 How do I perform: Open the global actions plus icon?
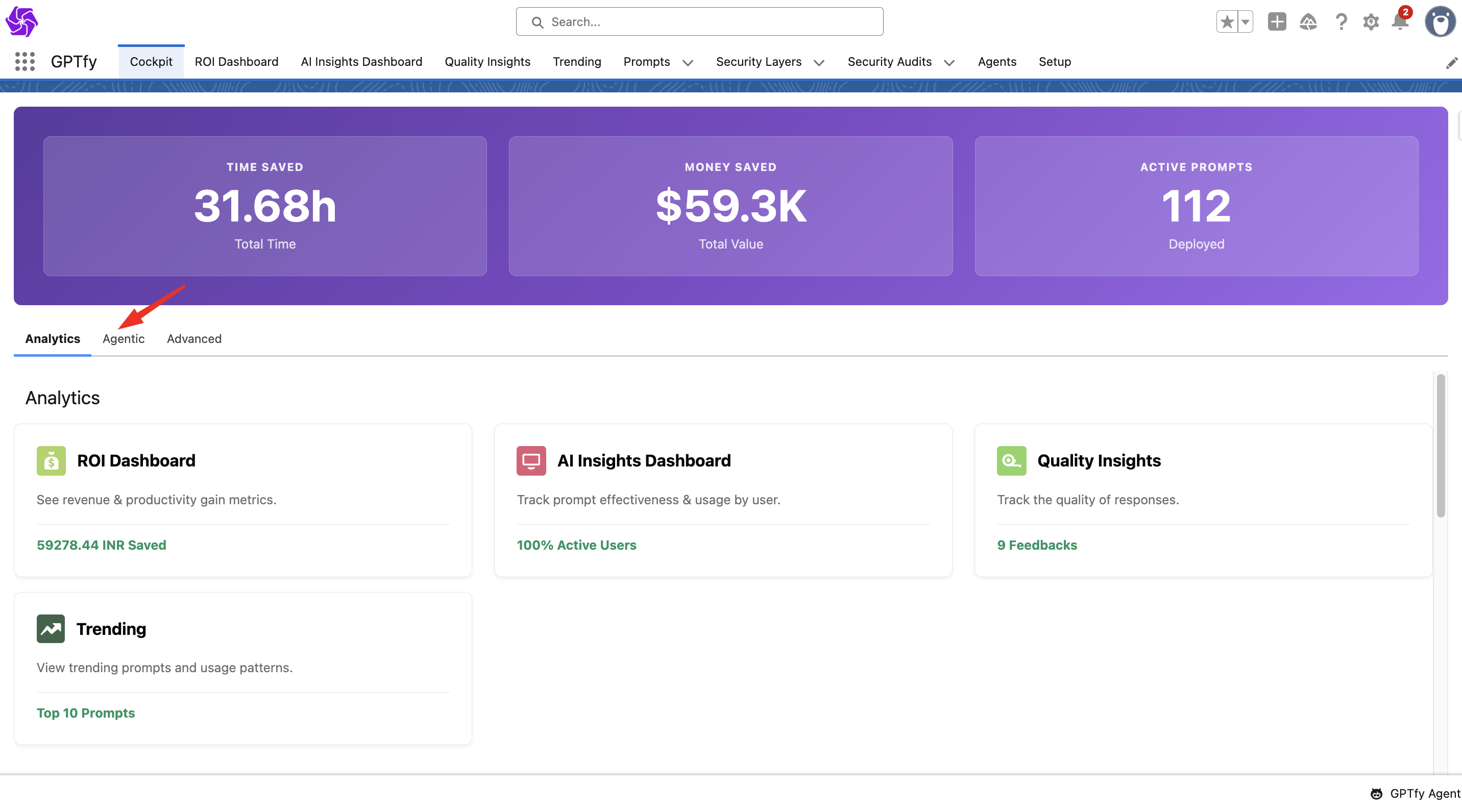(1276, 22)
